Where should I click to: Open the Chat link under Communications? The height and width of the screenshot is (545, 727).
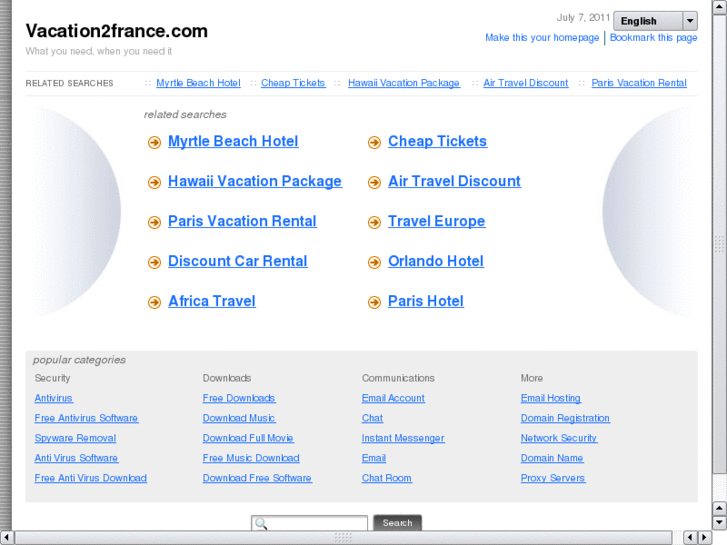click(x=372, y=418)
